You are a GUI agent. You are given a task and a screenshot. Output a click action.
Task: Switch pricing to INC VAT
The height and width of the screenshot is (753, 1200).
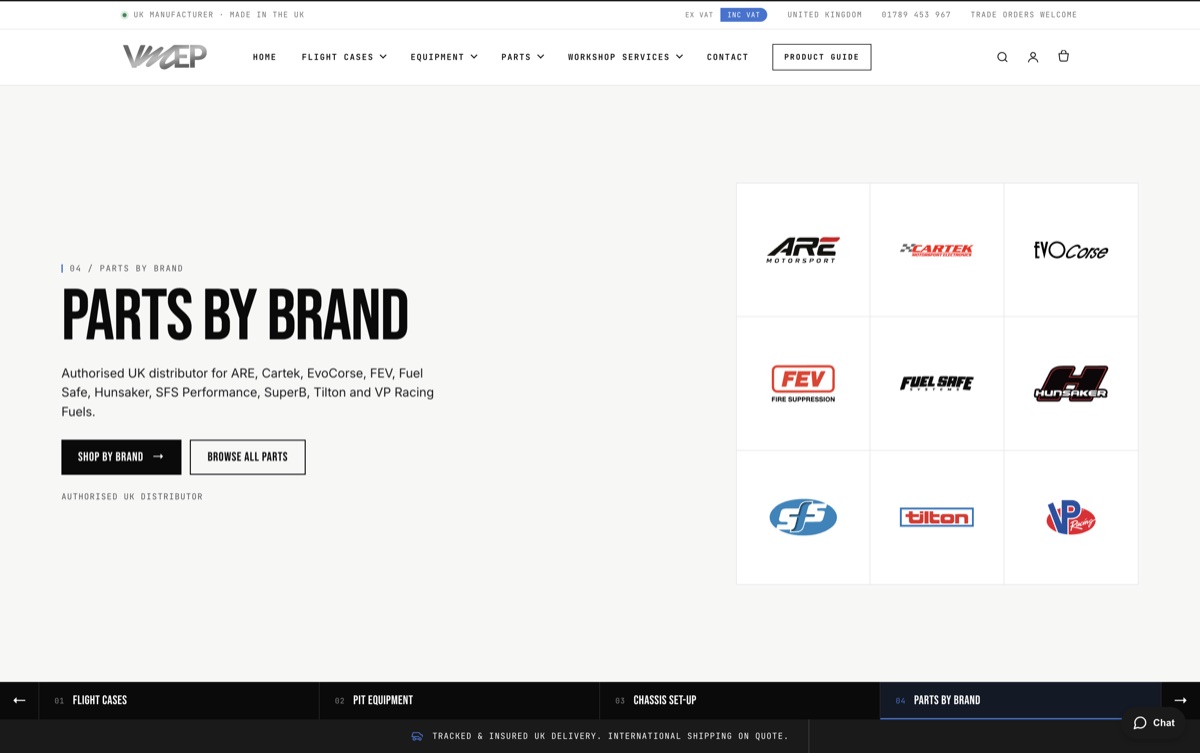(x=743, y=15)
